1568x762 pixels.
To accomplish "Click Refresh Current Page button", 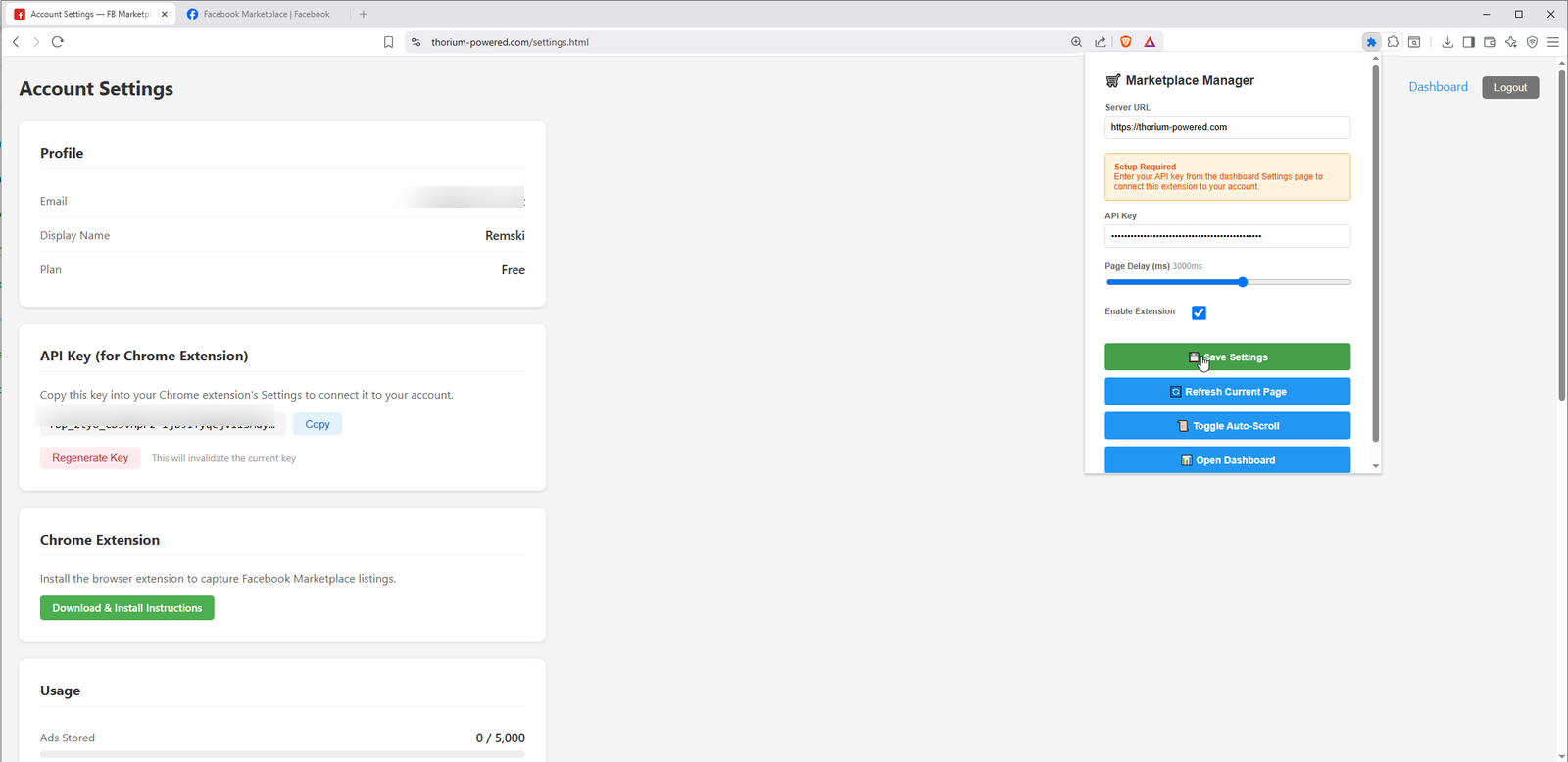I will (x=1227, y=391).
